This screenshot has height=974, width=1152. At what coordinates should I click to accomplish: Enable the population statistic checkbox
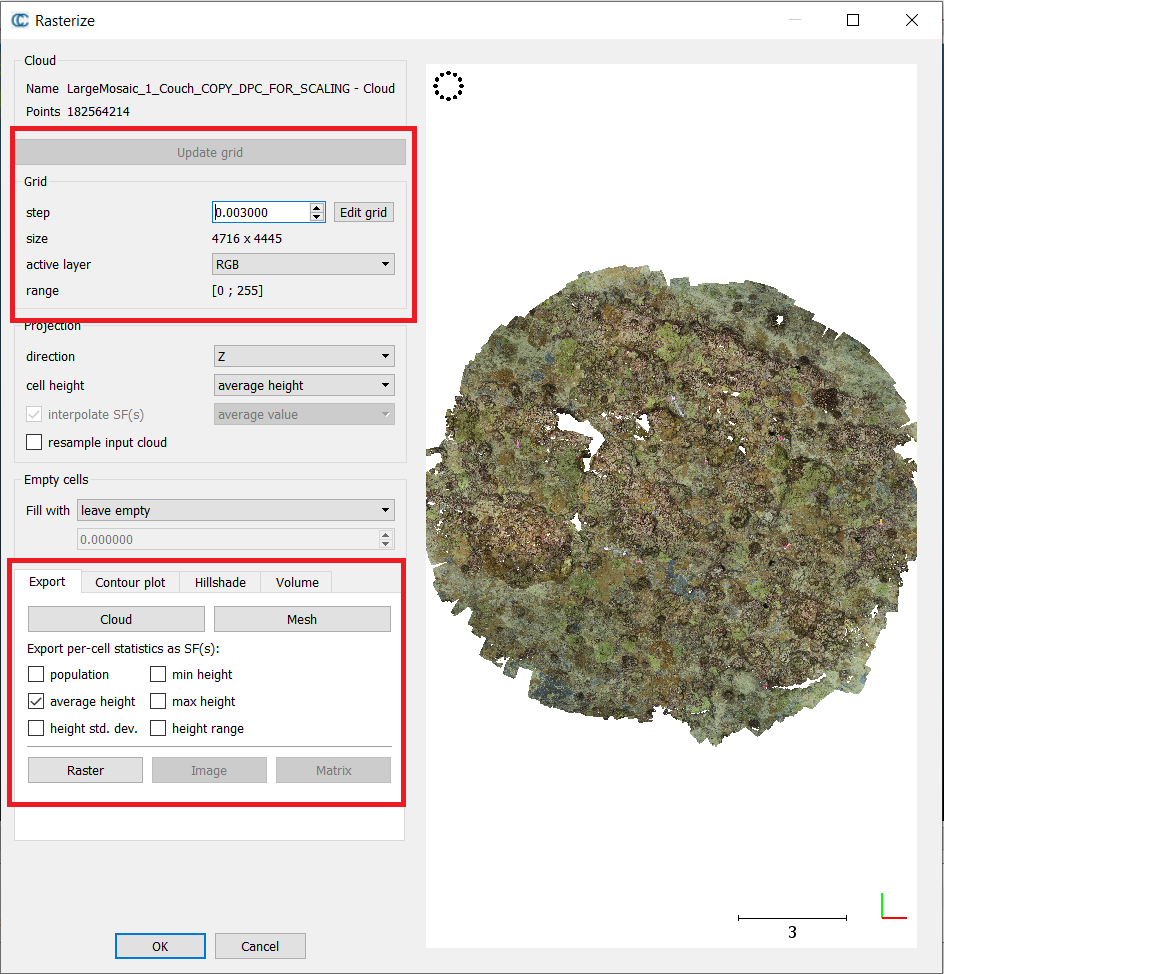point(37,675)
